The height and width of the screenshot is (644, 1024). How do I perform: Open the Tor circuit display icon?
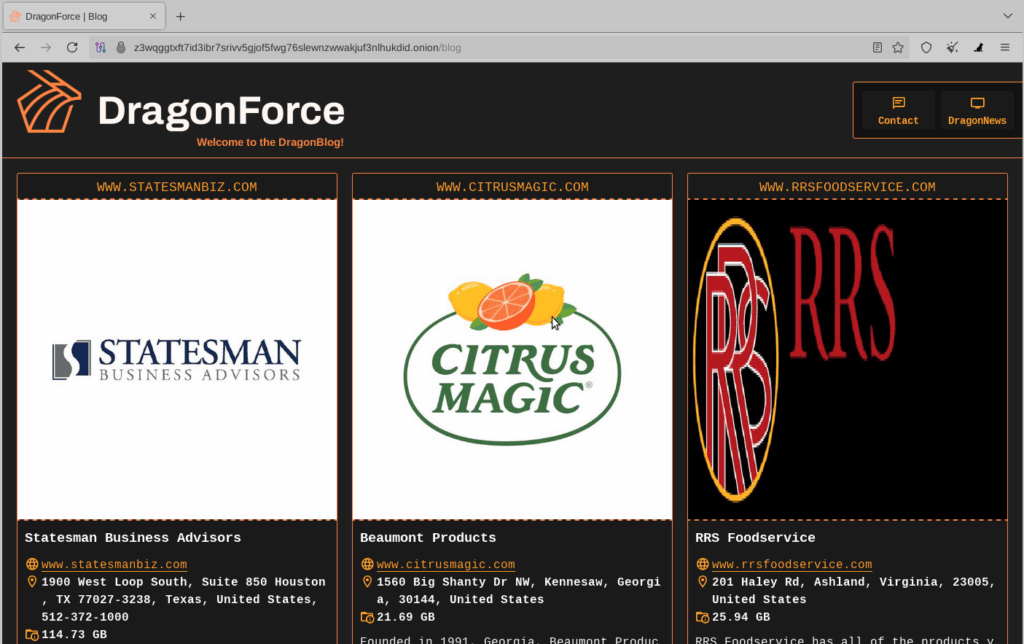[x=100, y=48]
